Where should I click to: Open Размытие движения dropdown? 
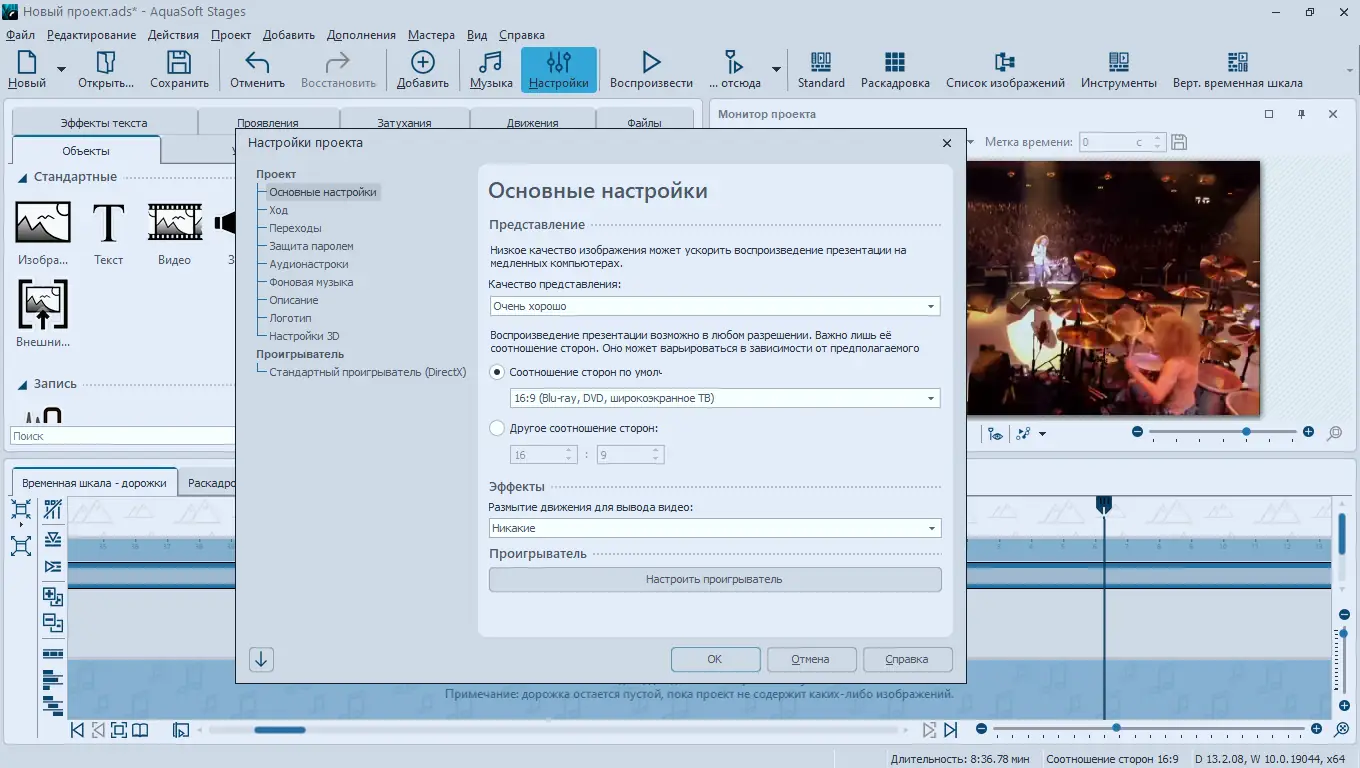[715, 528]
